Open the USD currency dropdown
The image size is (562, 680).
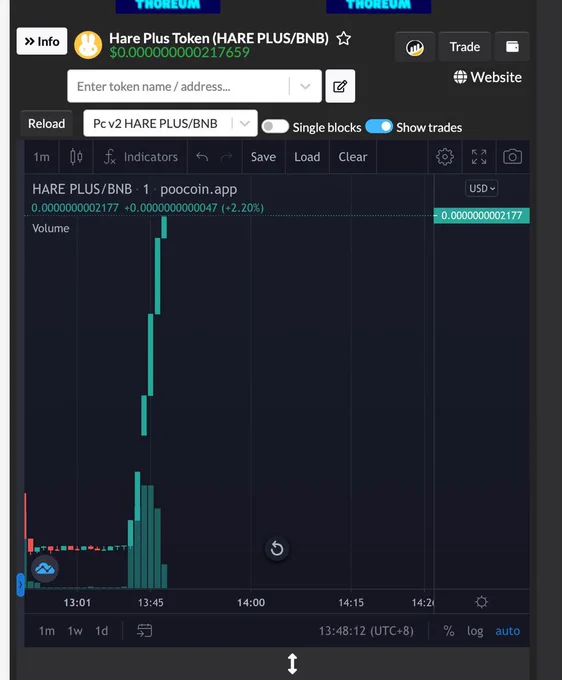[481, 189]
